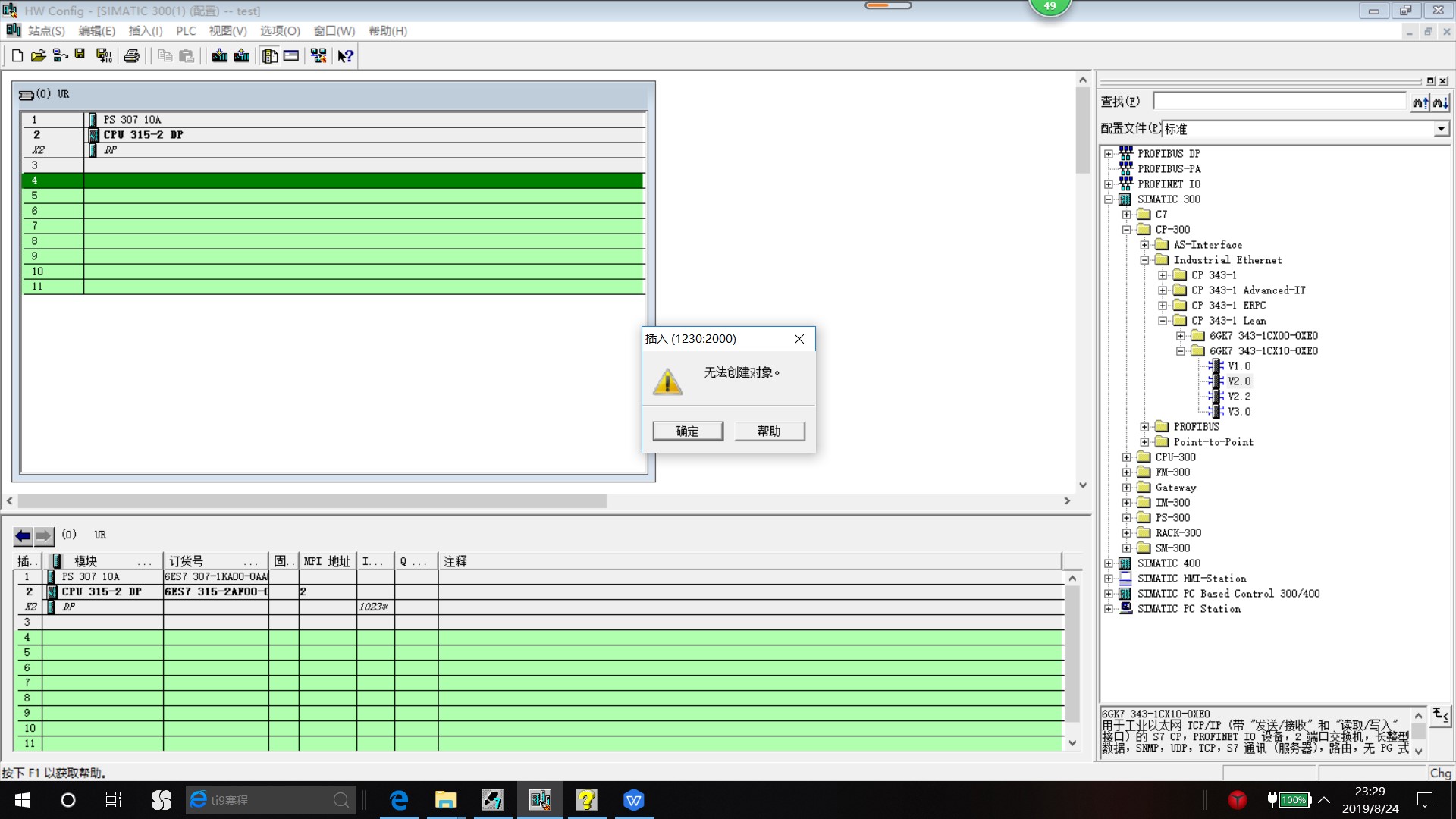Screen dimensions: 1456x819
Task: Click the Download to Module icon
Action: (x=220, y=55)
